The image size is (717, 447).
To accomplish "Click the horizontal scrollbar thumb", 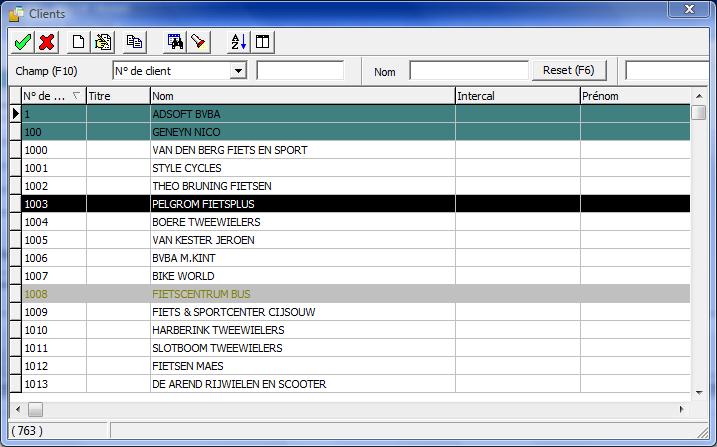I will [35, 410].
